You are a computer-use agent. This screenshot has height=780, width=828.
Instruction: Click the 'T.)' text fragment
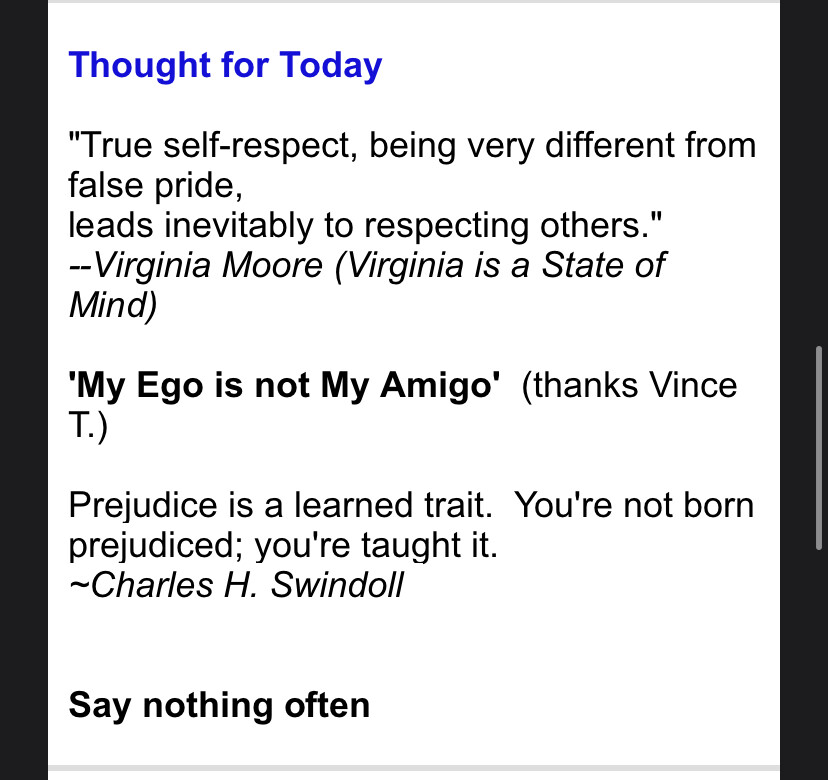(x=88, y=426)
